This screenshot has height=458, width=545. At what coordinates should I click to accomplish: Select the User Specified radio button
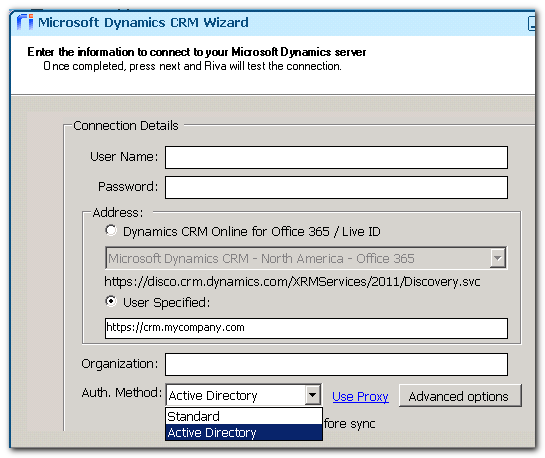click(111, 301)
